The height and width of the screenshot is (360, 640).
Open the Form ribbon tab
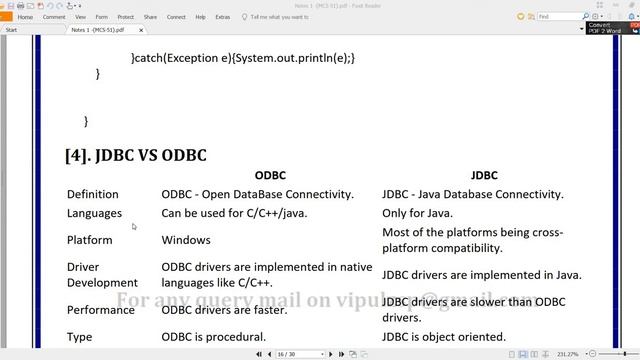coord(102,17)
